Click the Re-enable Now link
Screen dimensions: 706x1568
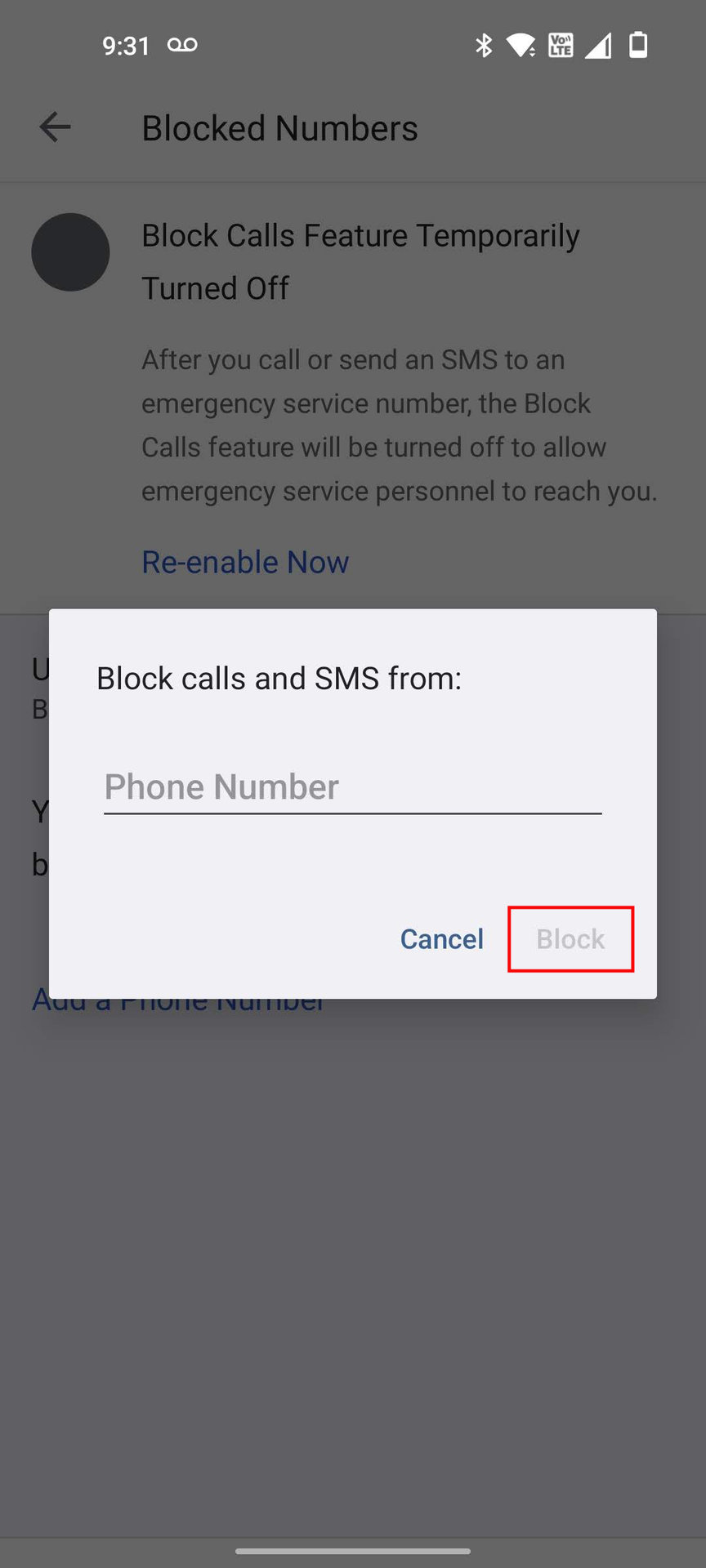[x=245, y=562]
